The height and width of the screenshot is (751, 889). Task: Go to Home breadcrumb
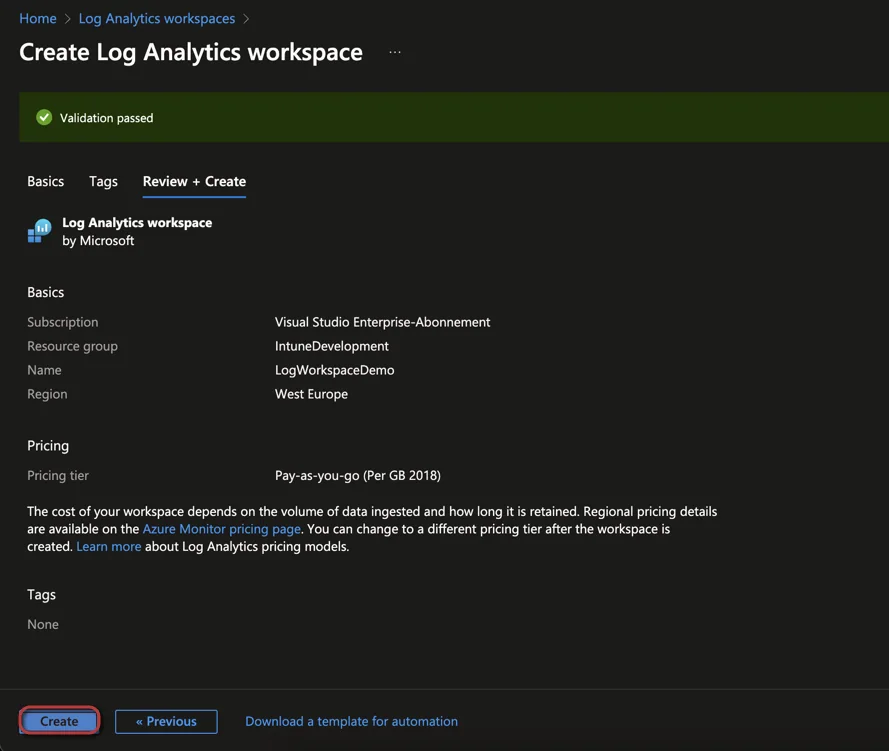tap(38, 19)
